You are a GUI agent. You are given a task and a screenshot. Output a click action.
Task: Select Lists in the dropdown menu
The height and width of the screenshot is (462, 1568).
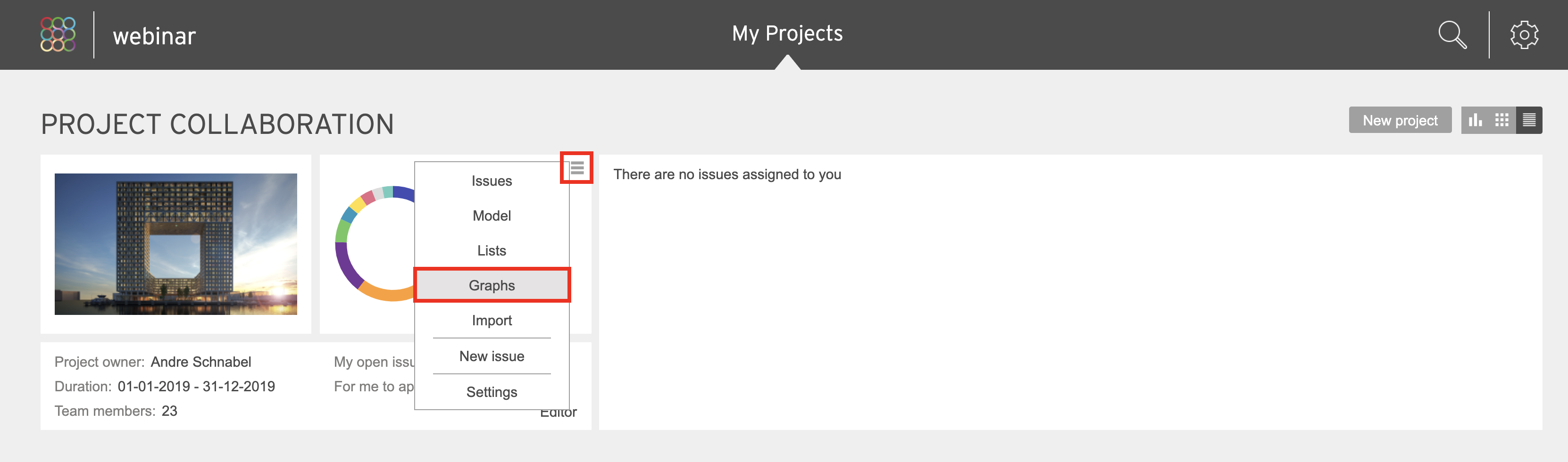pyautogui.click(x=492, y=250)
